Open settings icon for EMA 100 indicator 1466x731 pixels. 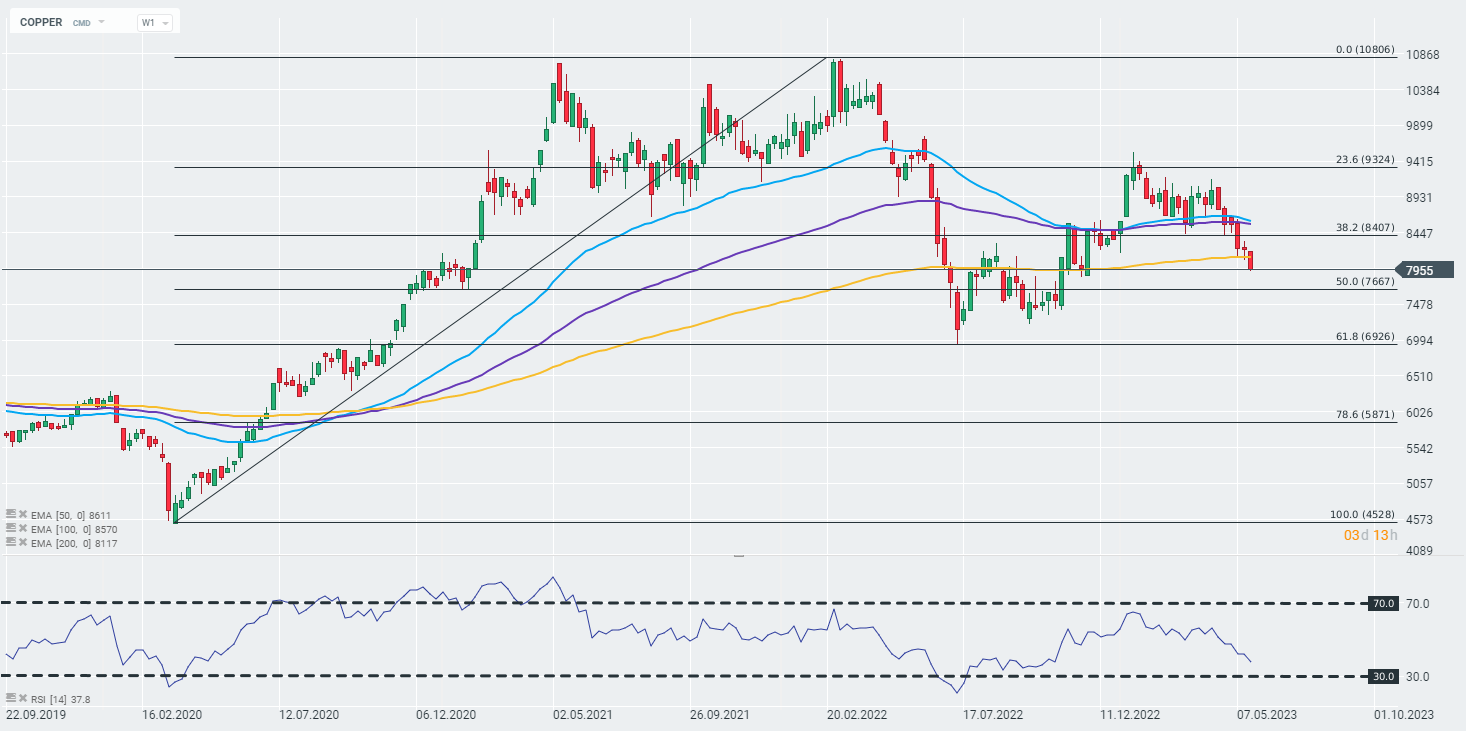point(10,528)
